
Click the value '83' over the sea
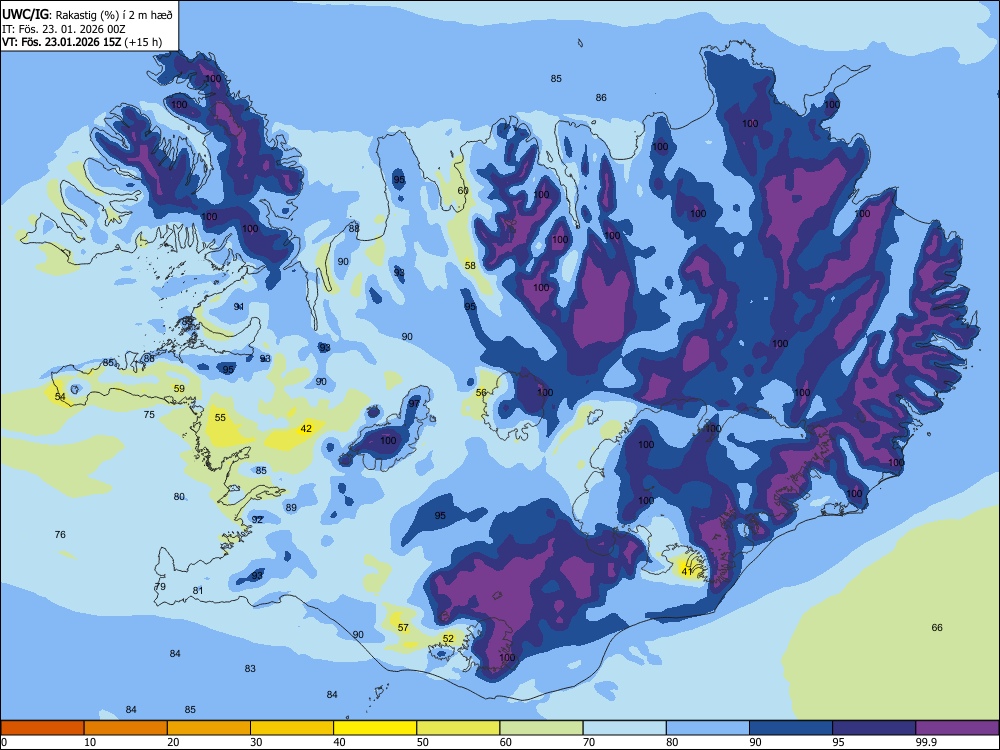tap(250, 668)
